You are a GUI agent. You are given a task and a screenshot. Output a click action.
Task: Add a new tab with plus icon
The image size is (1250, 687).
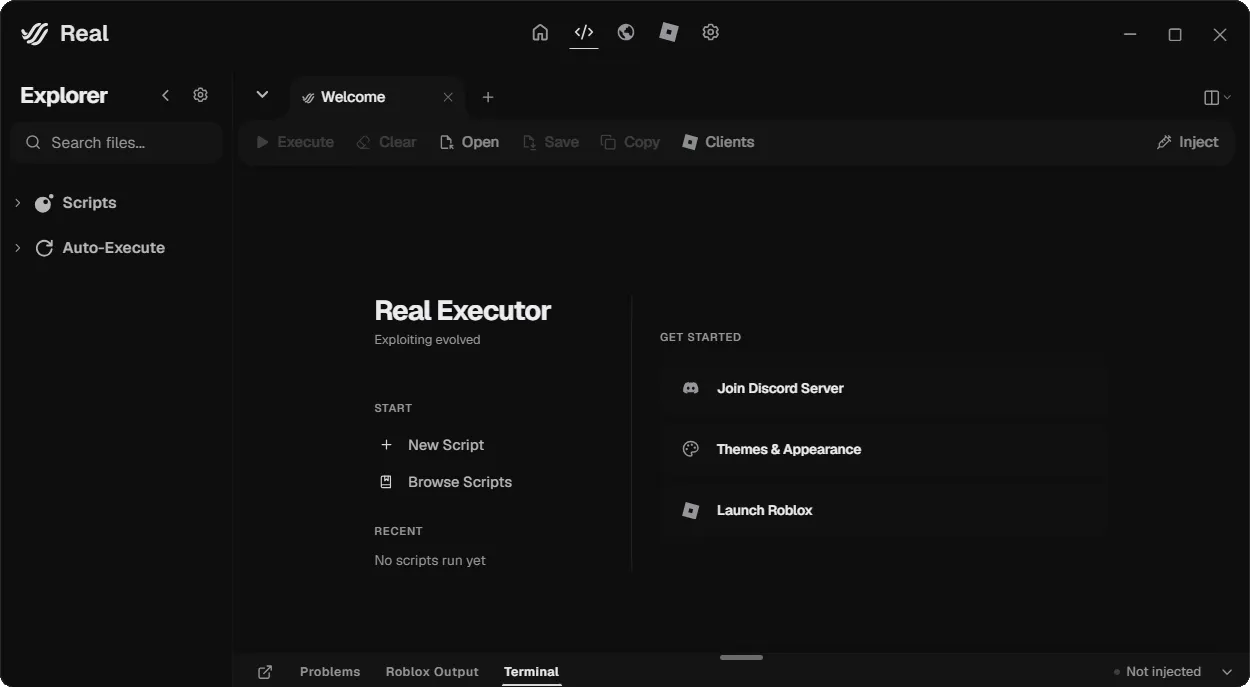[x=488, y=97]
